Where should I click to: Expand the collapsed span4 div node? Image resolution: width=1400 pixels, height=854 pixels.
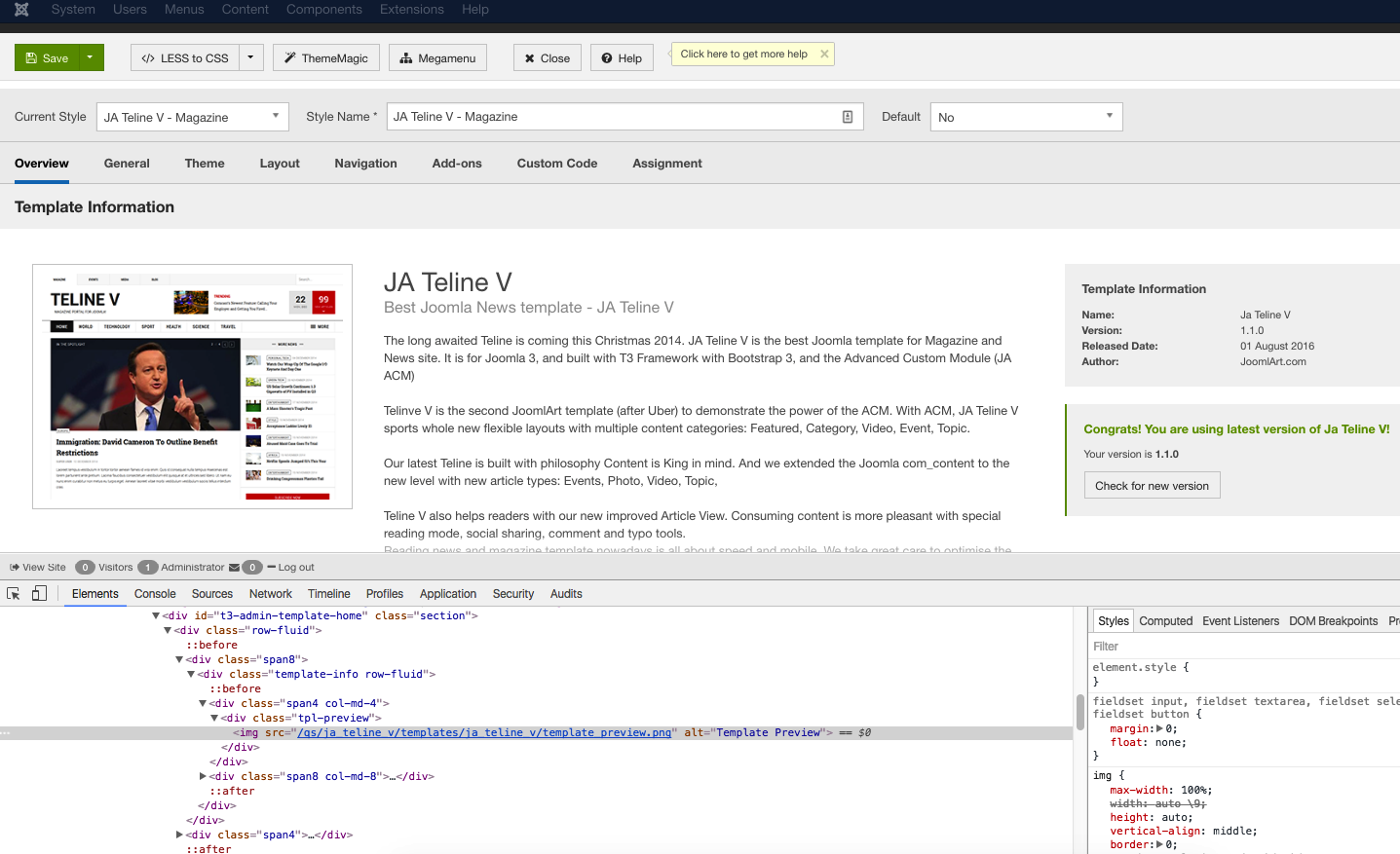point(179,835)
